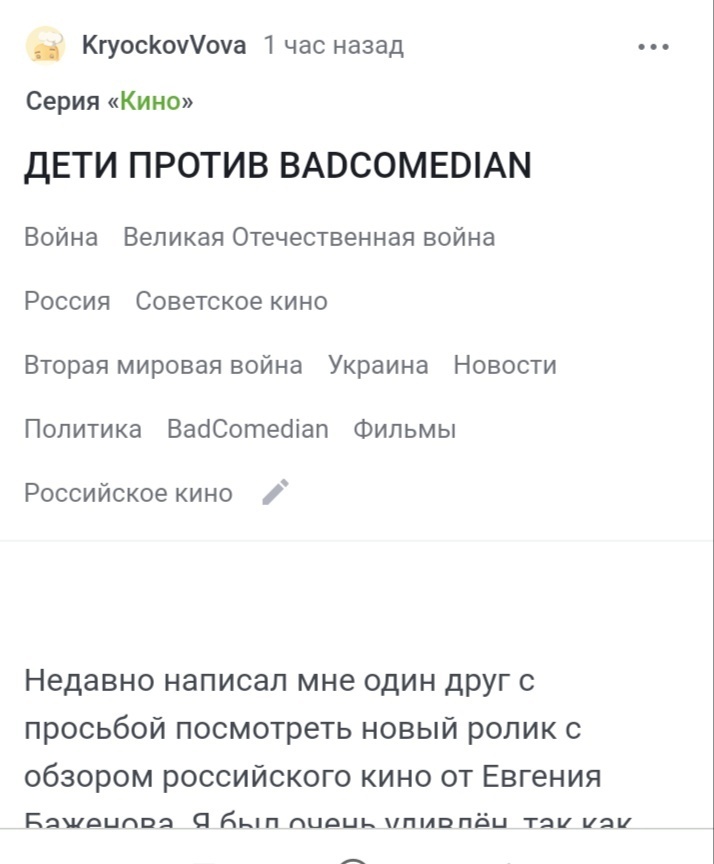This screenshot has height=864, width=714.
Task: Click the pencil edit tags icon
Action: pyautogui.click(x=275, y=492)
